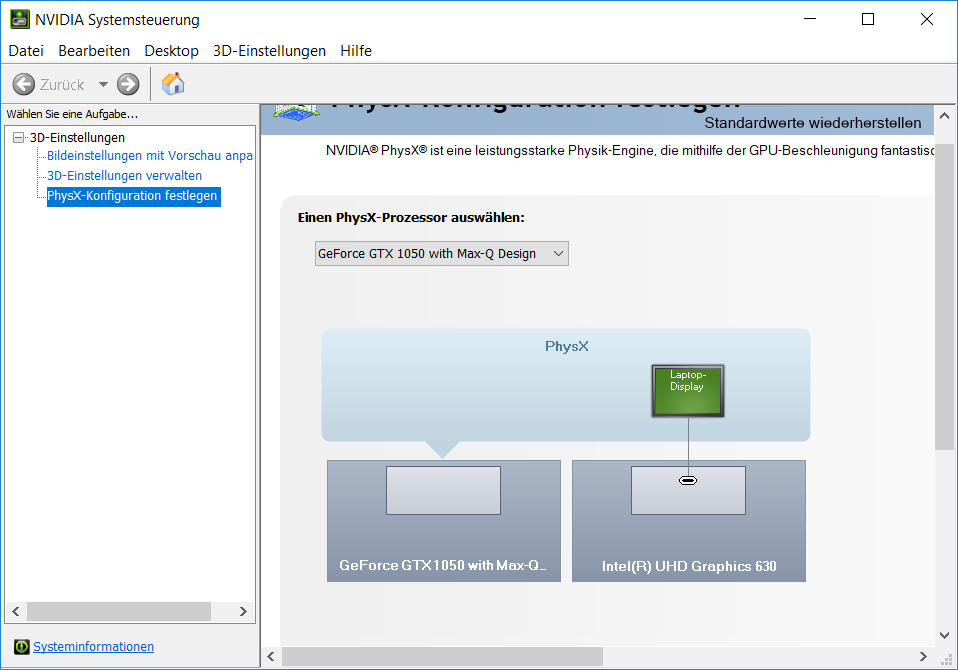Screen dimensions: 958x670
Task: Click the PhysX page header icon
Action: (296, 111)
